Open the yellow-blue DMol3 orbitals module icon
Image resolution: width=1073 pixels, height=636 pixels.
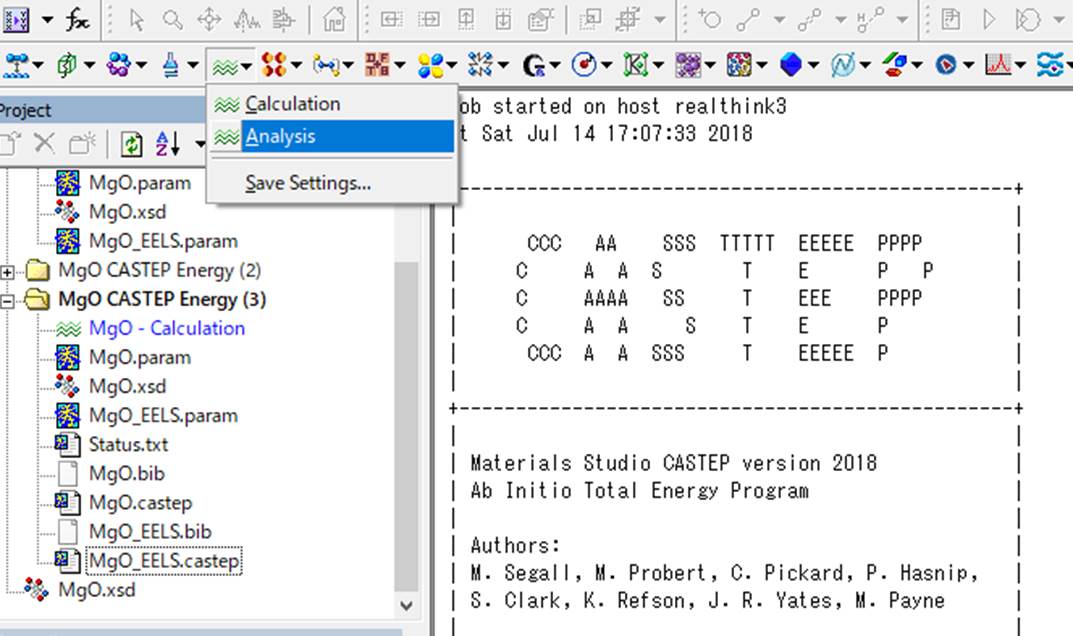click(431, 66)
